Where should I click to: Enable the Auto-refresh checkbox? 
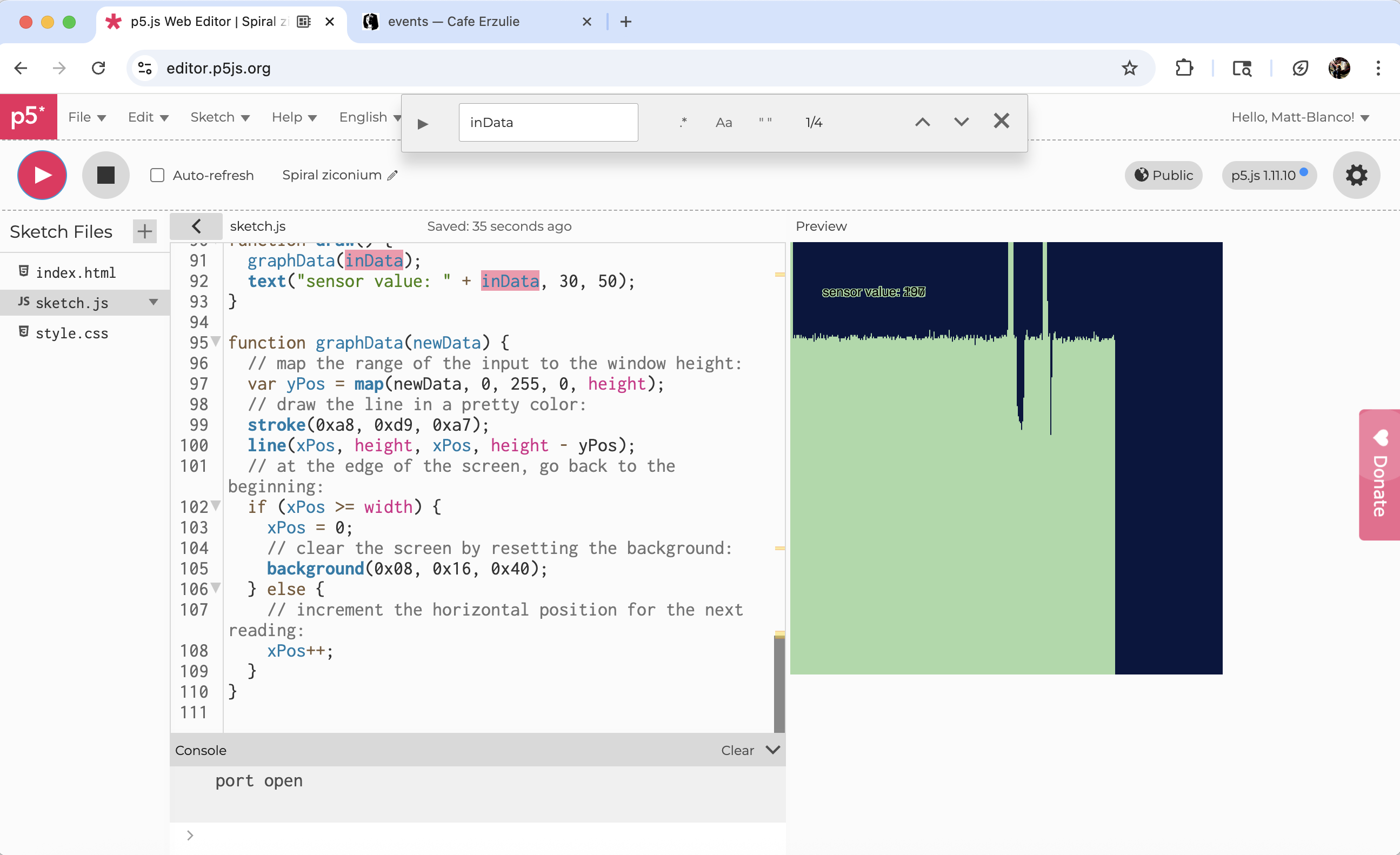click(x=157, y=176)
